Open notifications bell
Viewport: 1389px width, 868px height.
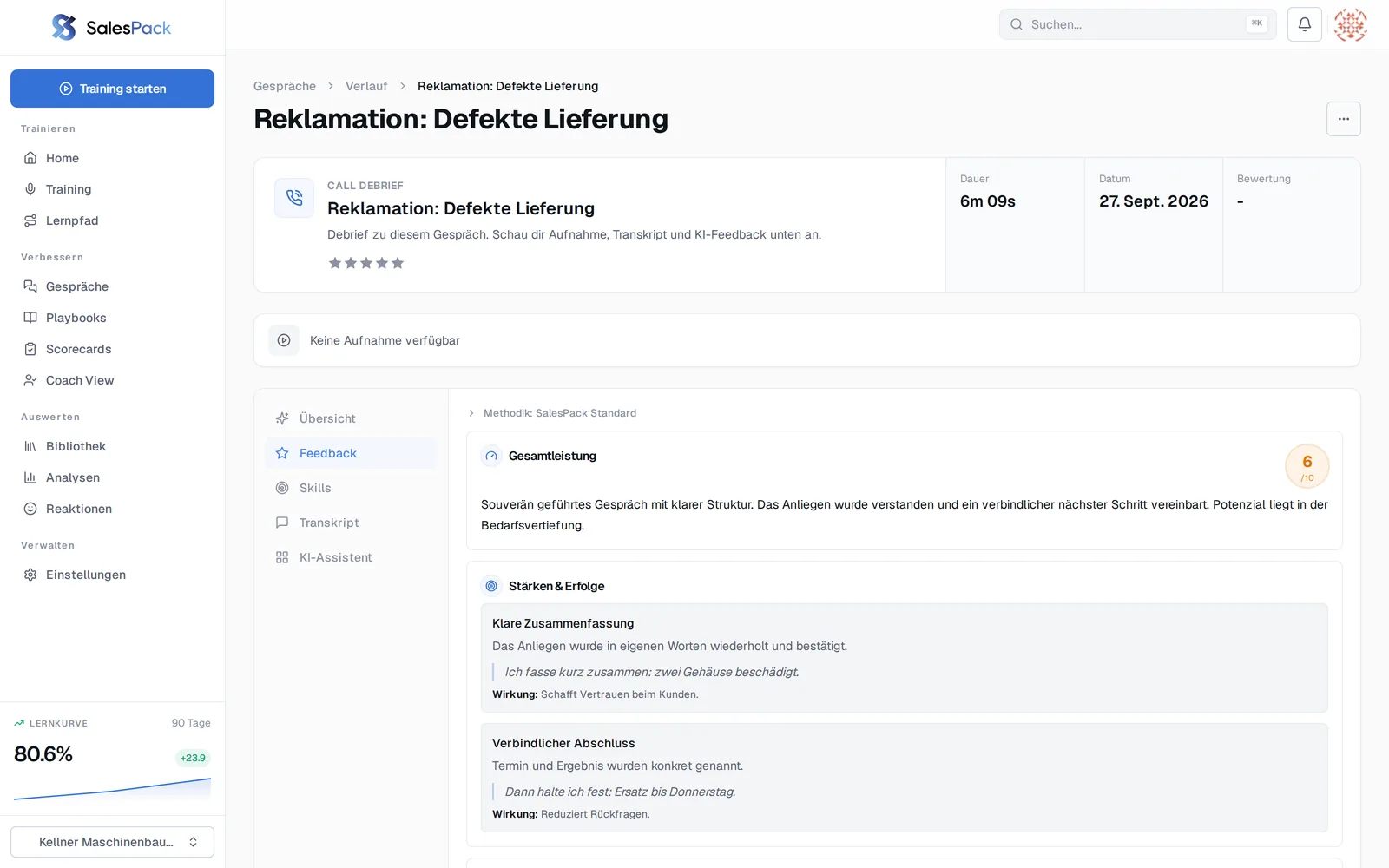pos(1305,24)
